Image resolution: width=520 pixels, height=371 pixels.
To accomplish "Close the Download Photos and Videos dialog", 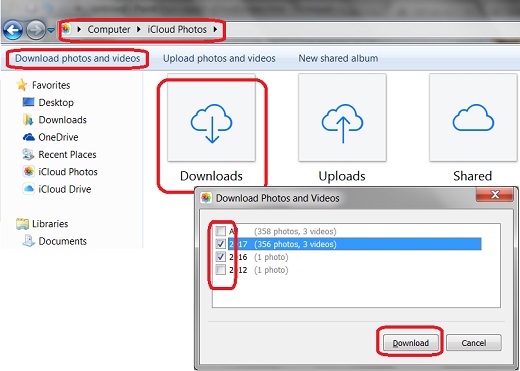I will [495, 195].
